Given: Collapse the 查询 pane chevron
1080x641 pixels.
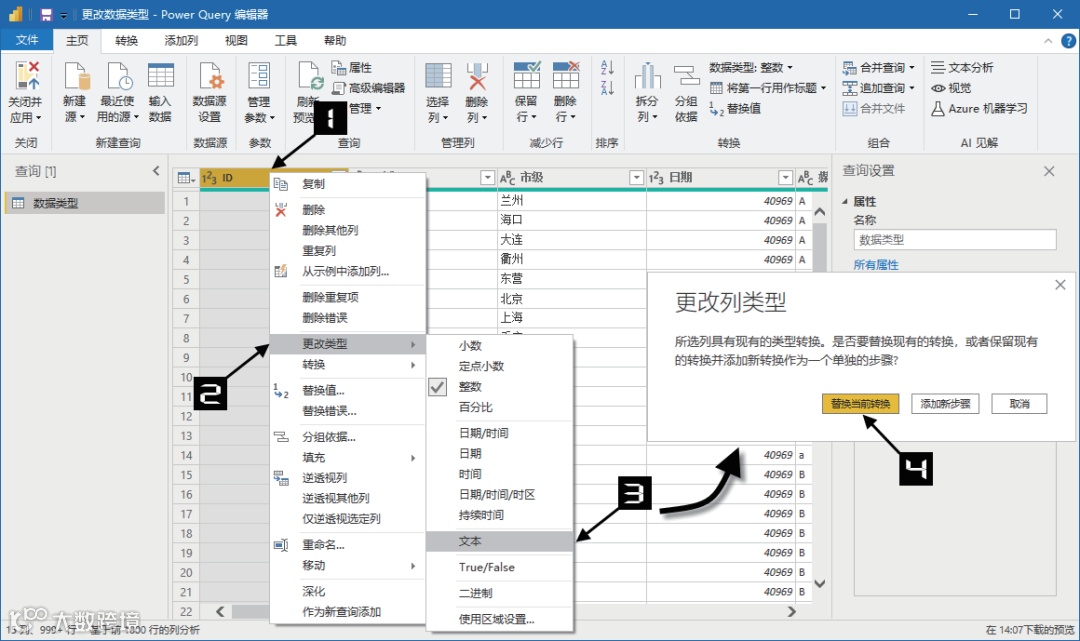Looking at the screenshot, I should 156,171.
